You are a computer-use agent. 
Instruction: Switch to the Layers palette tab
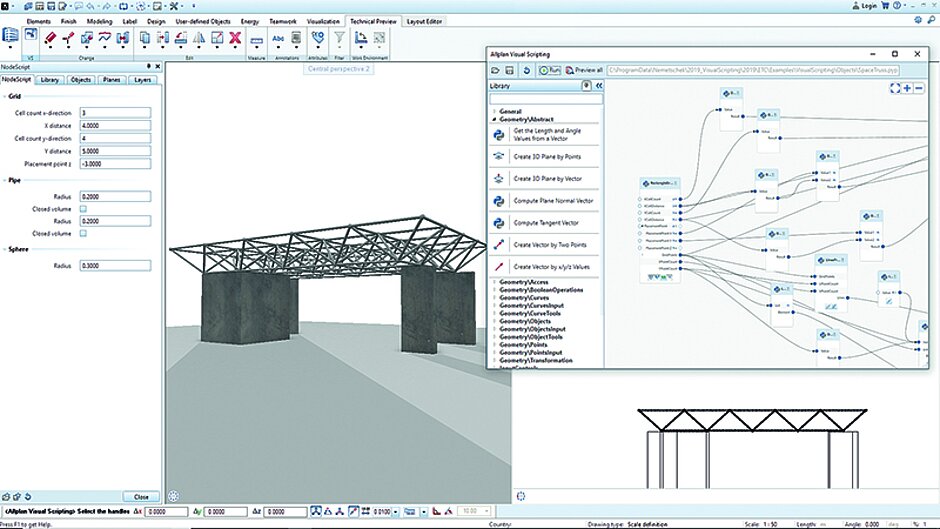tap(143, 79)
